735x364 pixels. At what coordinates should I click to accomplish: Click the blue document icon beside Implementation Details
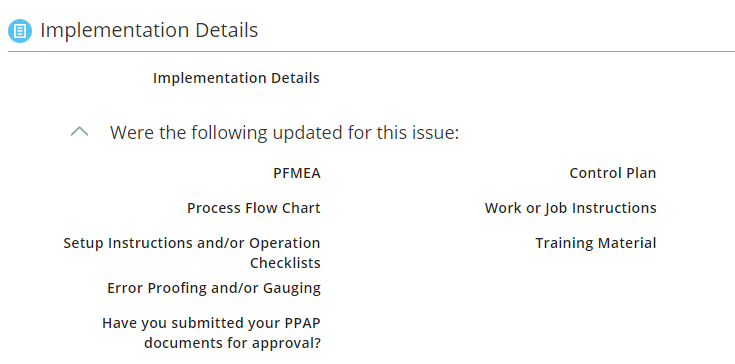(20, 31)
